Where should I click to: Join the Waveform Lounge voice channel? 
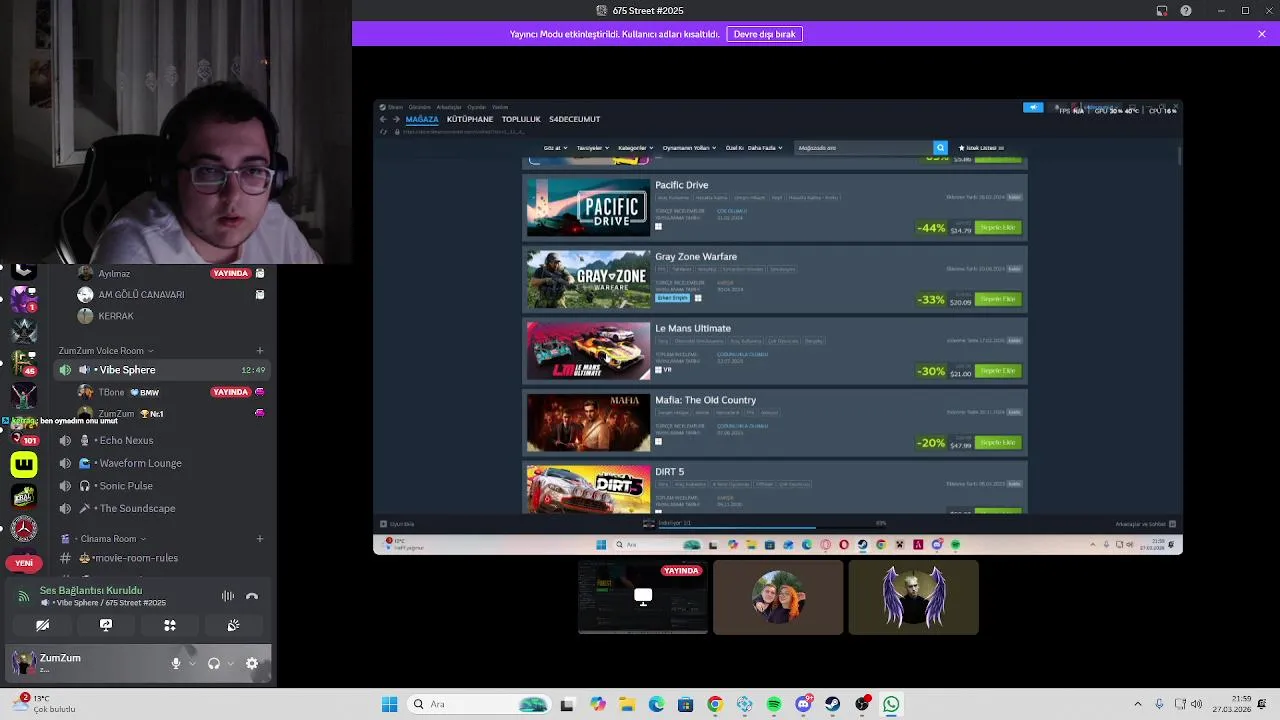[162, 463]
